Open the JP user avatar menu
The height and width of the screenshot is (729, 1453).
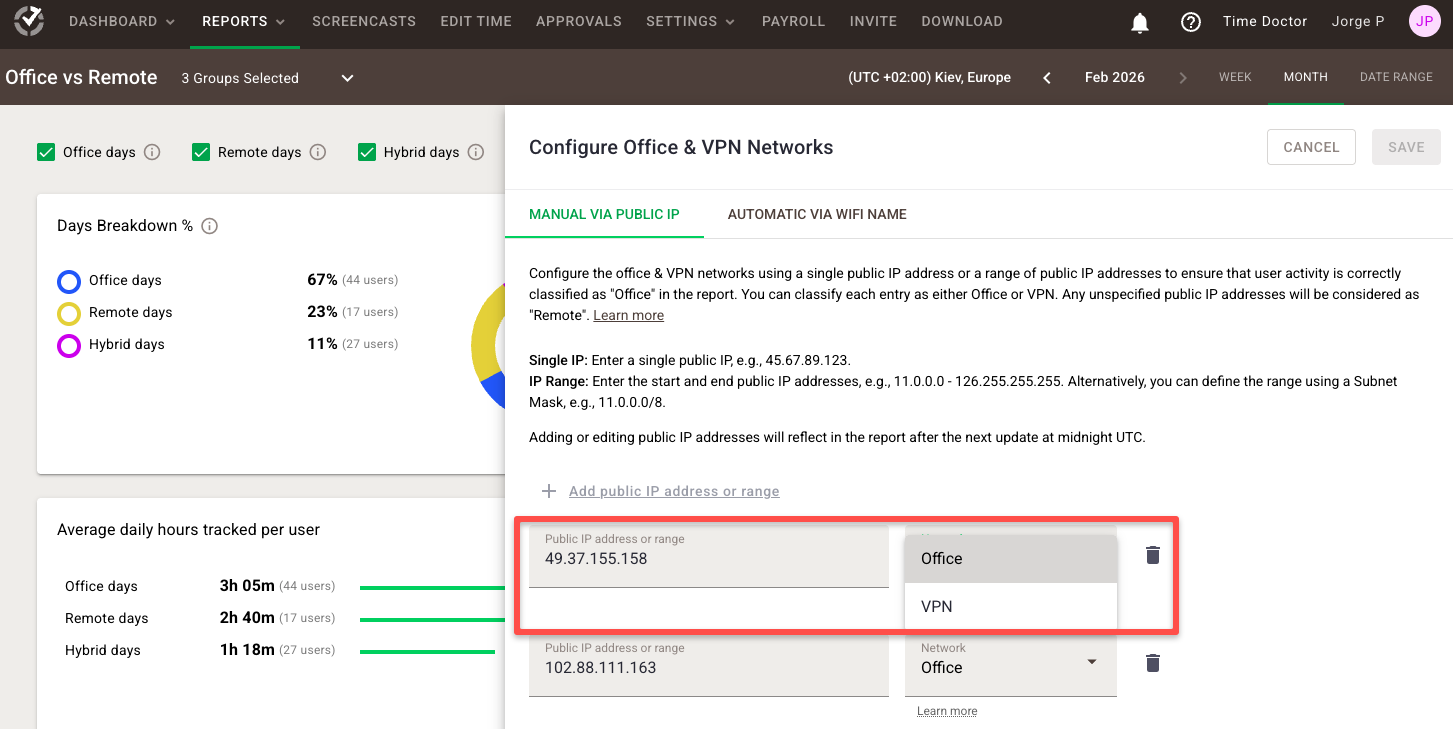1424,21
